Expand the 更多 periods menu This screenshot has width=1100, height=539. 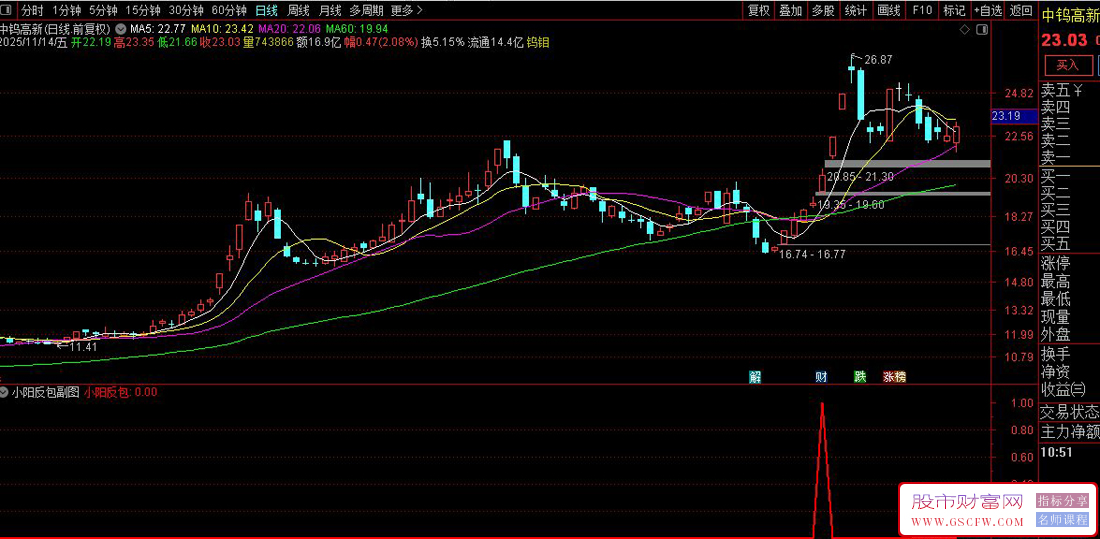[407, 10]
